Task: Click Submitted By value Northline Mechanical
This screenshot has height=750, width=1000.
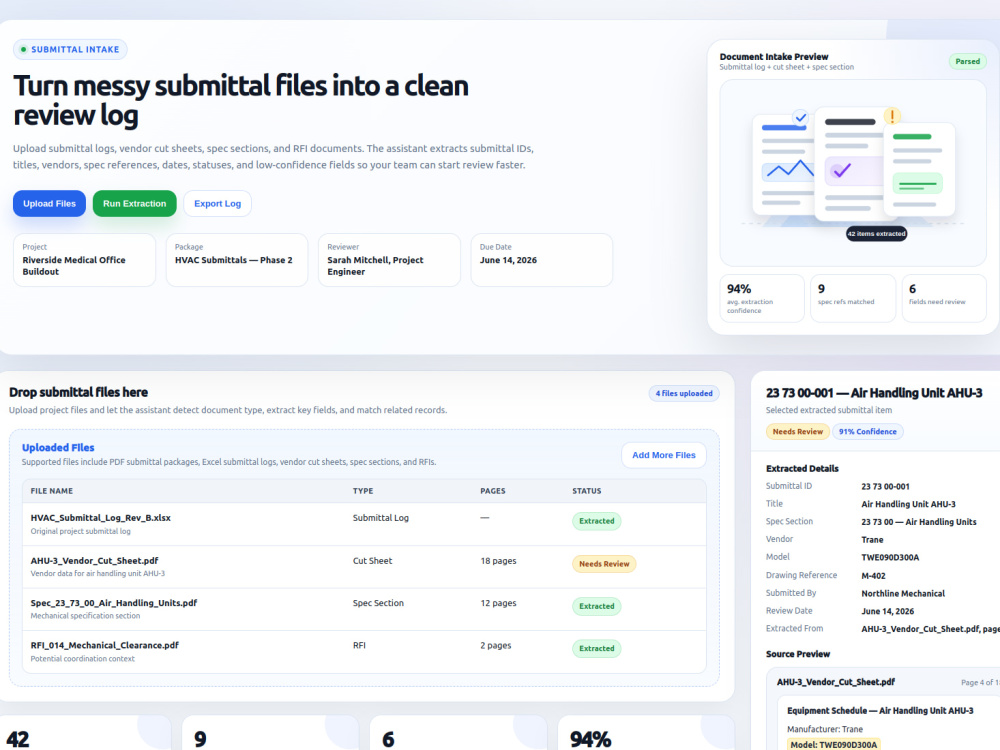Action: point(903,594)
